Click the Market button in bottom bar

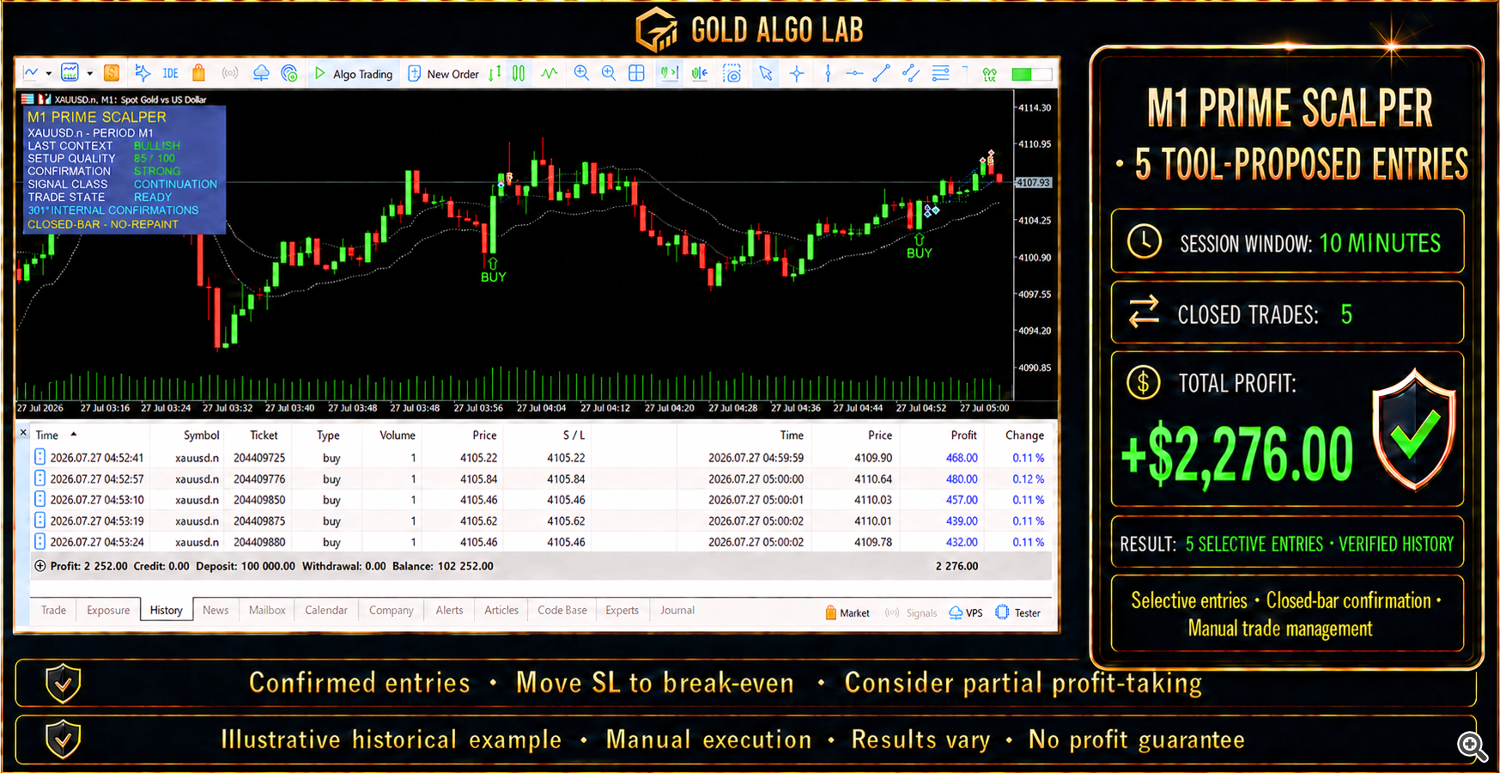click(847, 612)
